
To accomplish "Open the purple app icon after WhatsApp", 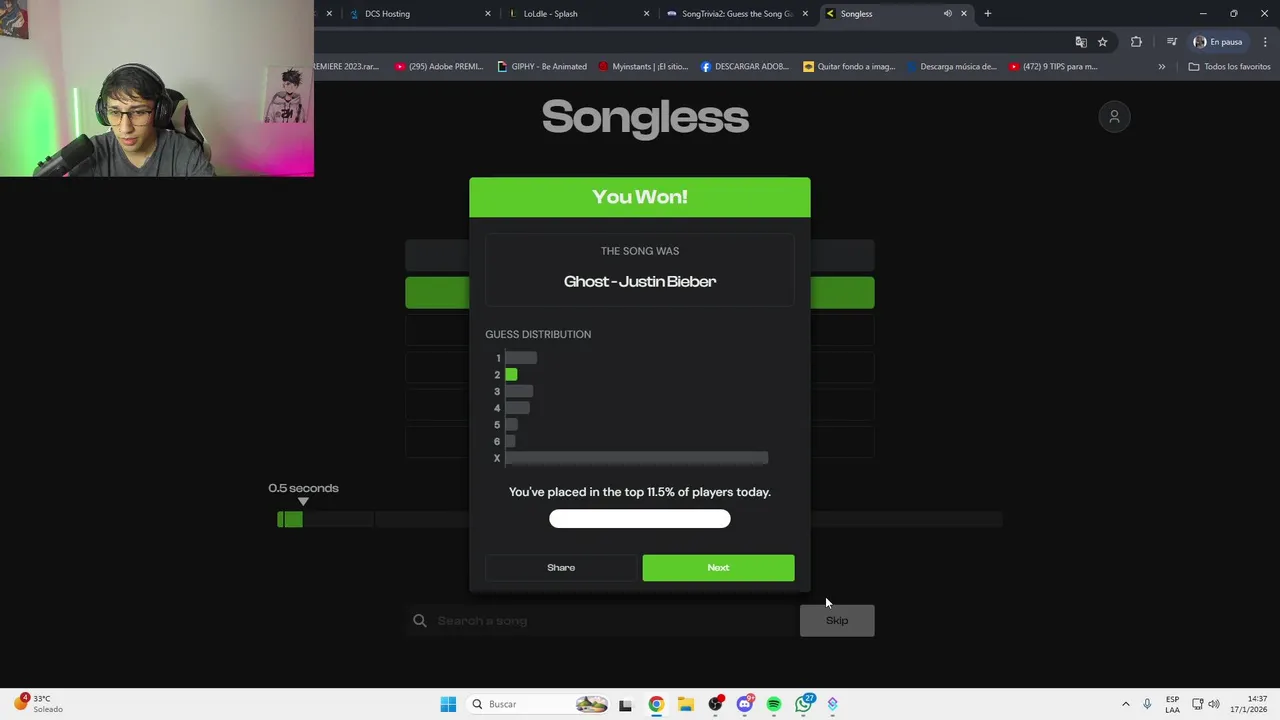I will pyautogui.click(x=833, y=704).
